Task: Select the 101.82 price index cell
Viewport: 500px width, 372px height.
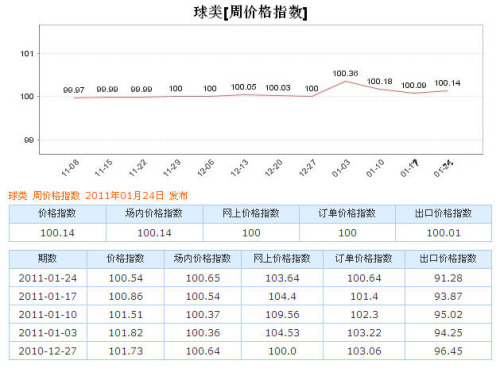Action: (126, 333)
